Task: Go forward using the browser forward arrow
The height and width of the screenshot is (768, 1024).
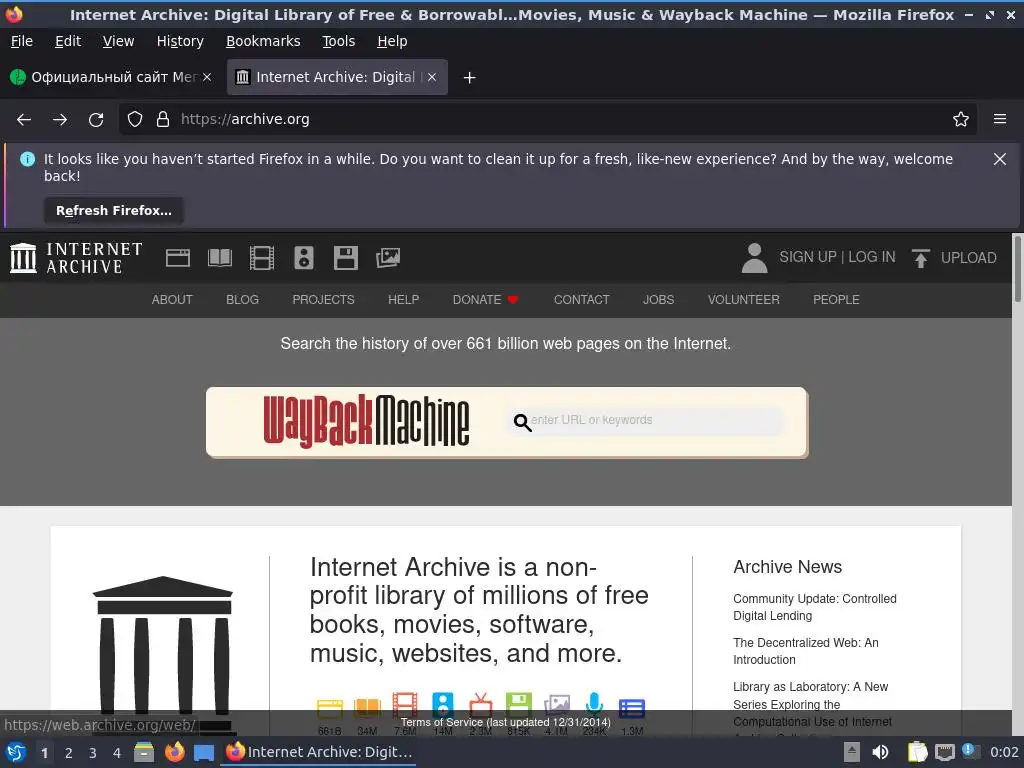Action: (x=59, y=120)
